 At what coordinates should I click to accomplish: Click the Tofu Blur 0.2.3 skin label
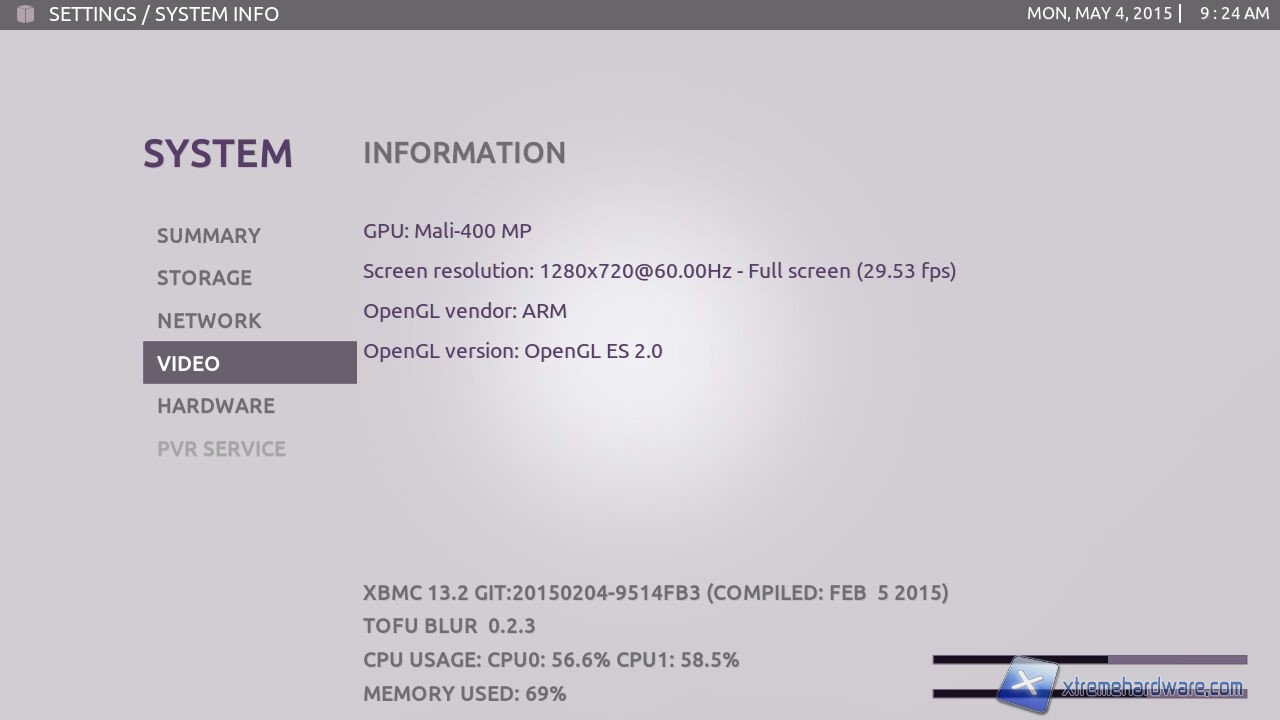(449, 626)
